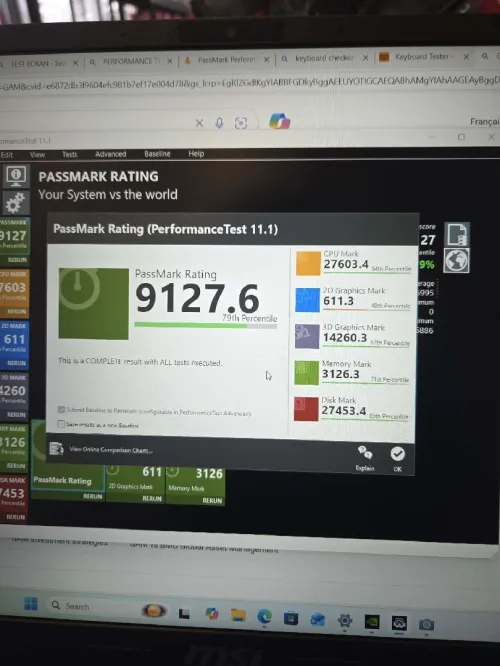Viewport: 500px width, 666px height.
Task: Click the 2D Graphics Mark blue icon
Action: coord(307,300)
